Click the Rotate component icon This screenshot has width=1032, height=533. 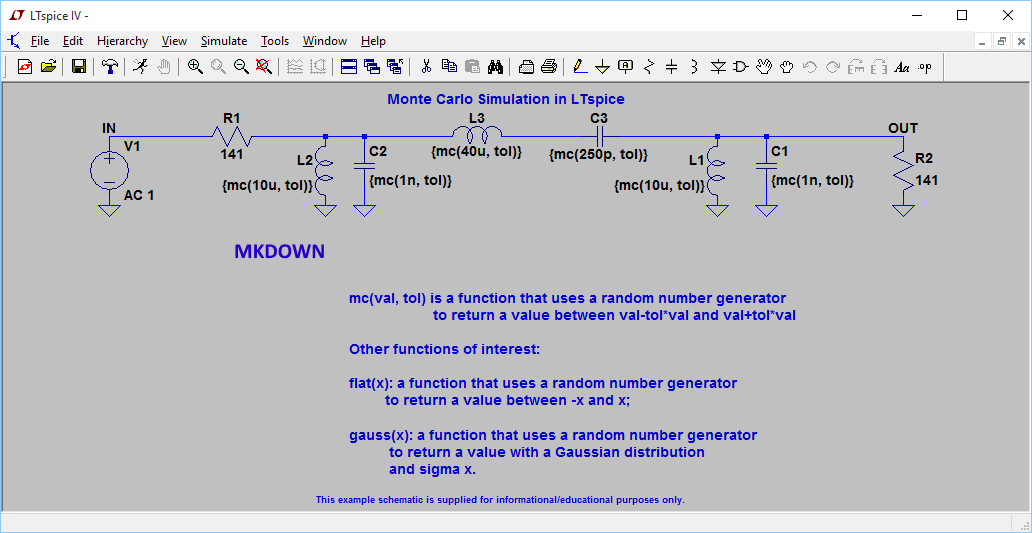pyautogui.click(x=856, y=66)
